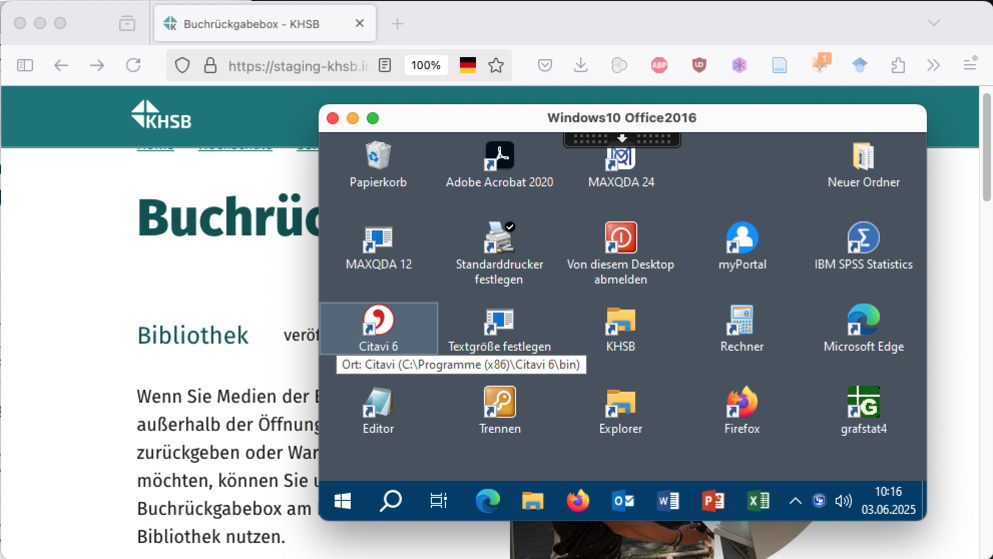The height and width of the screenshot is (559, 993).
Task: Launch the Firefox desktop shortcut
Action: tap(742, 411)
